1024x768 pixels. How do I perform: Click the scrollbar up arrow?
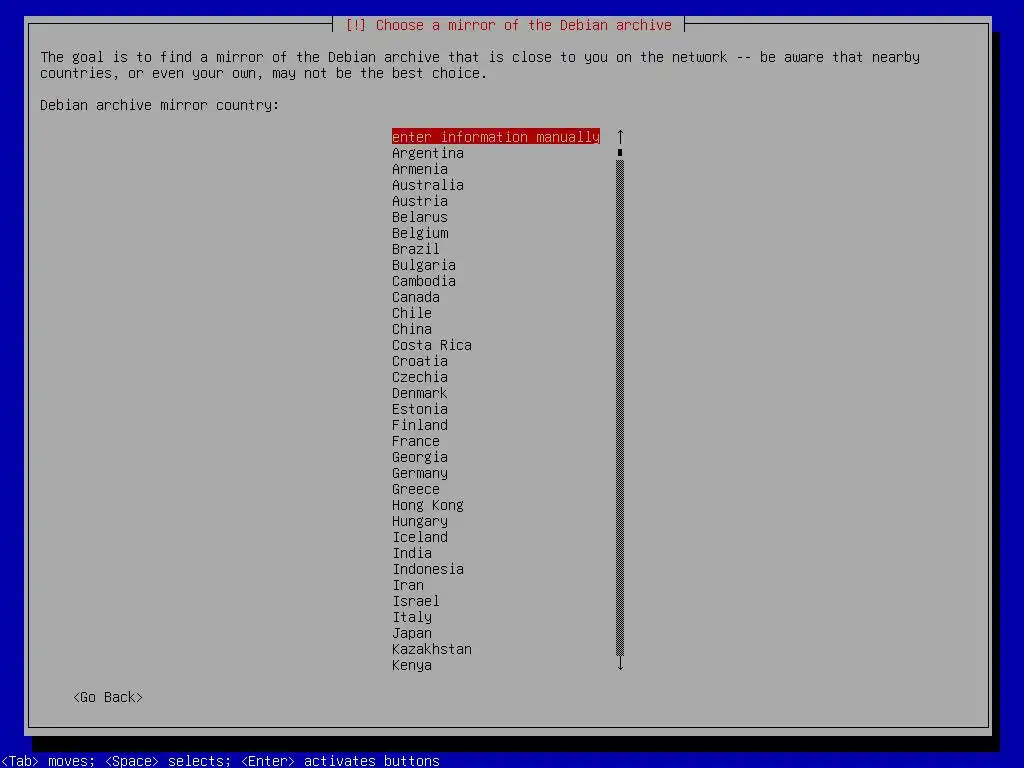[620, 136]
